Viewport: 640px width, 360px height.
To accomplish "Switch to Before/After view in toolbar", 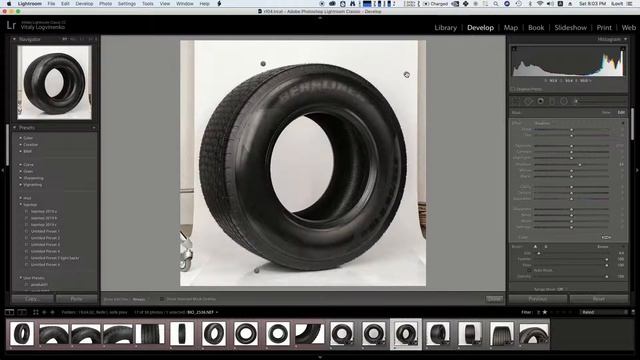I will [22, 312].
